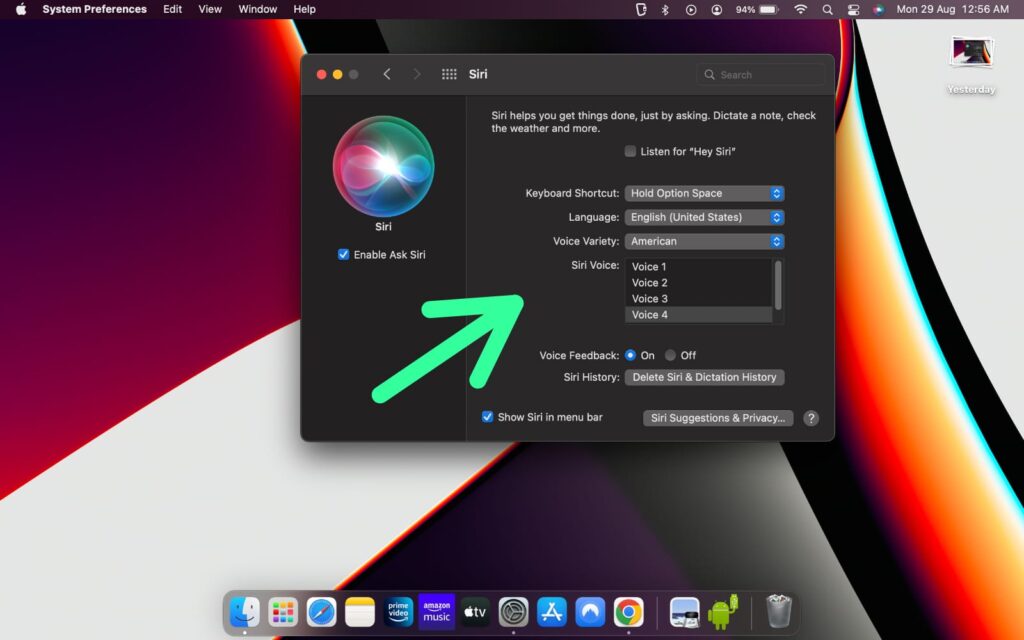Viewport: 1024px width, 640px height.
Task: Go back using the toolbar back arrow
Action: tap(387, 74)
